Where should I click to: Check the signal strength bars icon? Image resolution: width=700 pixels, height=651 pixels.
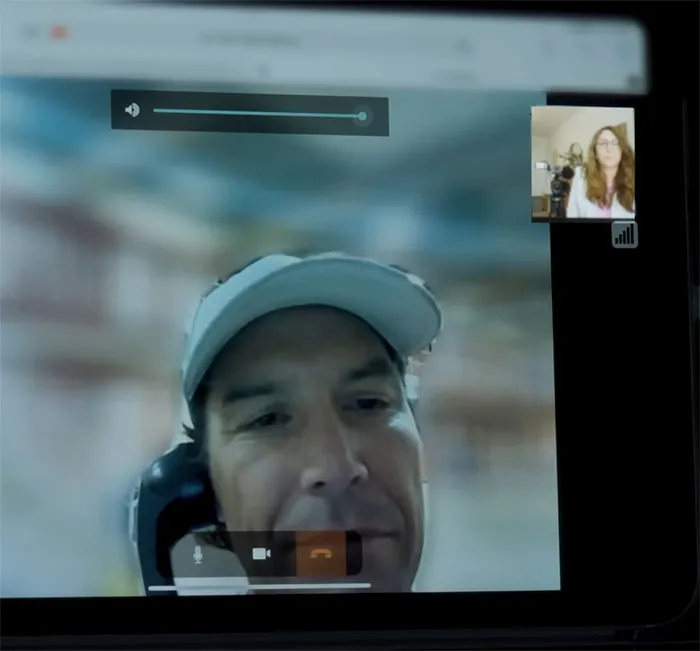point(625,234)
